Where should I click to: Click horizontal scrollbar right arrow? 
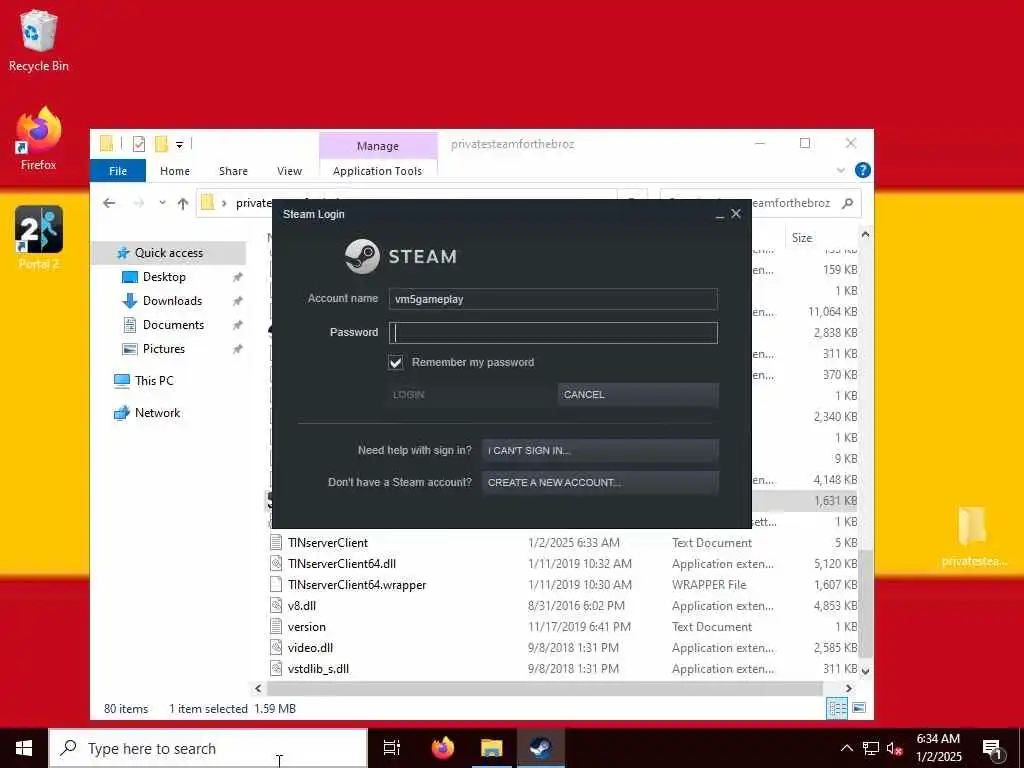pyautogui.click(x=849, y=688)
